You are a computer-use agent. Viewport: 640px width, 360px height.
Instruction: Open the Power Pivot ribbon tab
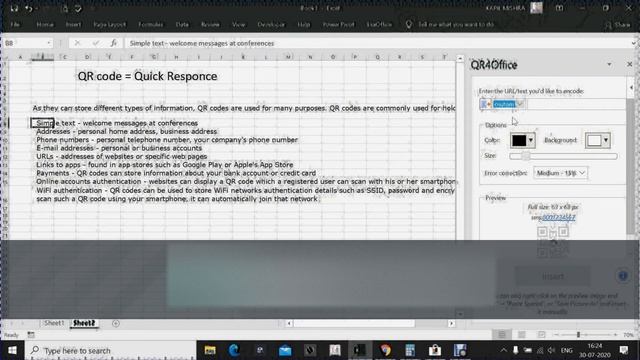tap(338, 24)
